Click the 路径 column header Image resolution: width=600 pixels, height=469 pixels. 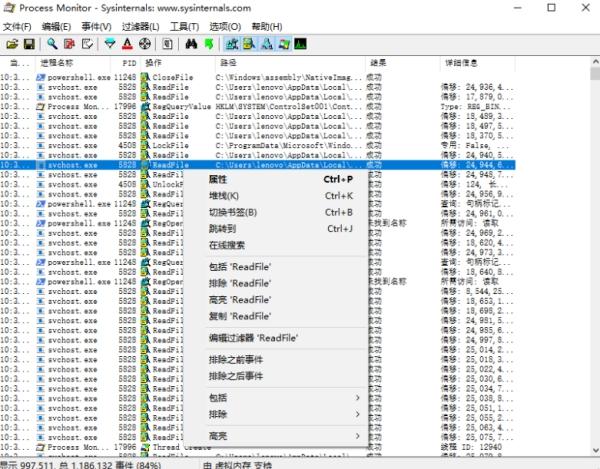tap(289, 63)
